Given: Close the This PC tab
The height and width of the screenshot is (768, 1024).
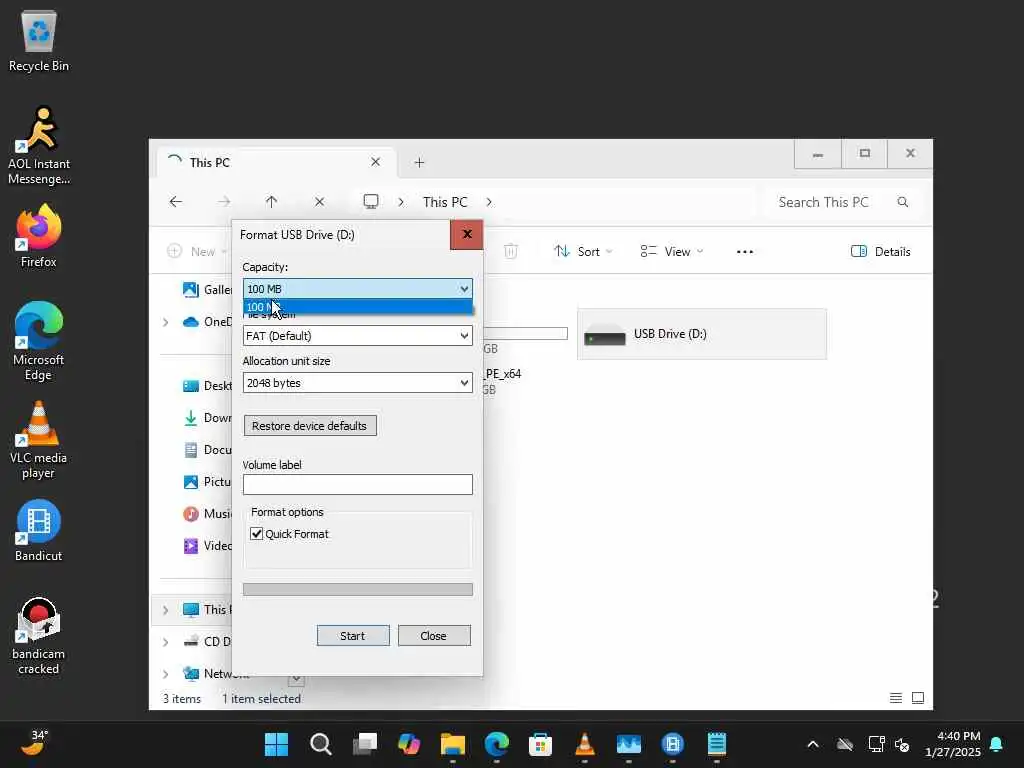Looking at the screenshot, I should 376,162.
